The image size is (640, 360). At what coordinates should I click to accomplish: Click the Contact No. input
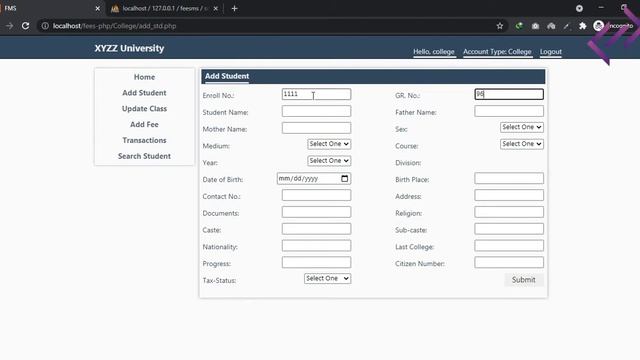(316, 195)
